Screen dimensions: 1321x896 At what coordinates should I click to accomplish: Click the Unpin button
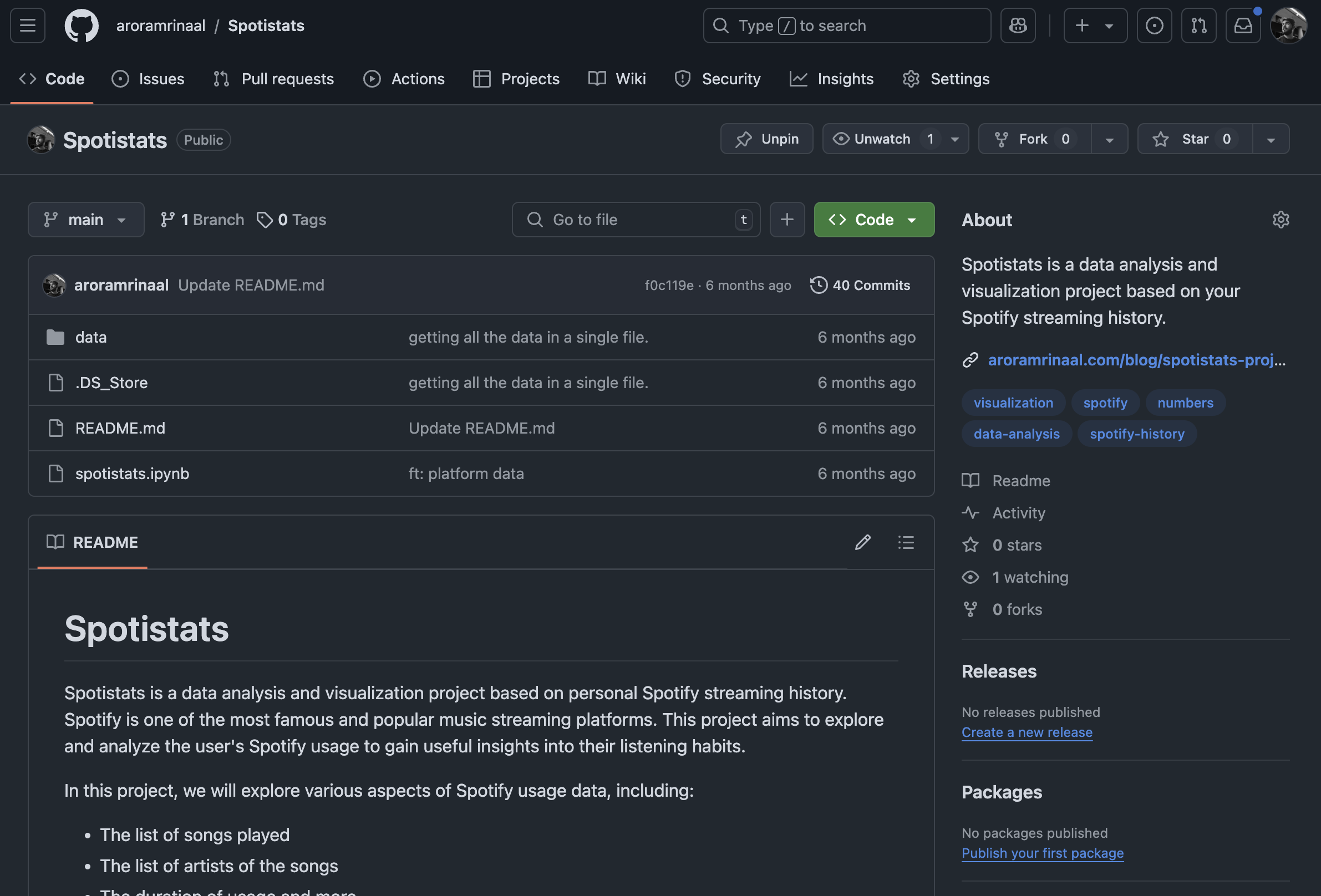click(766, 139)
